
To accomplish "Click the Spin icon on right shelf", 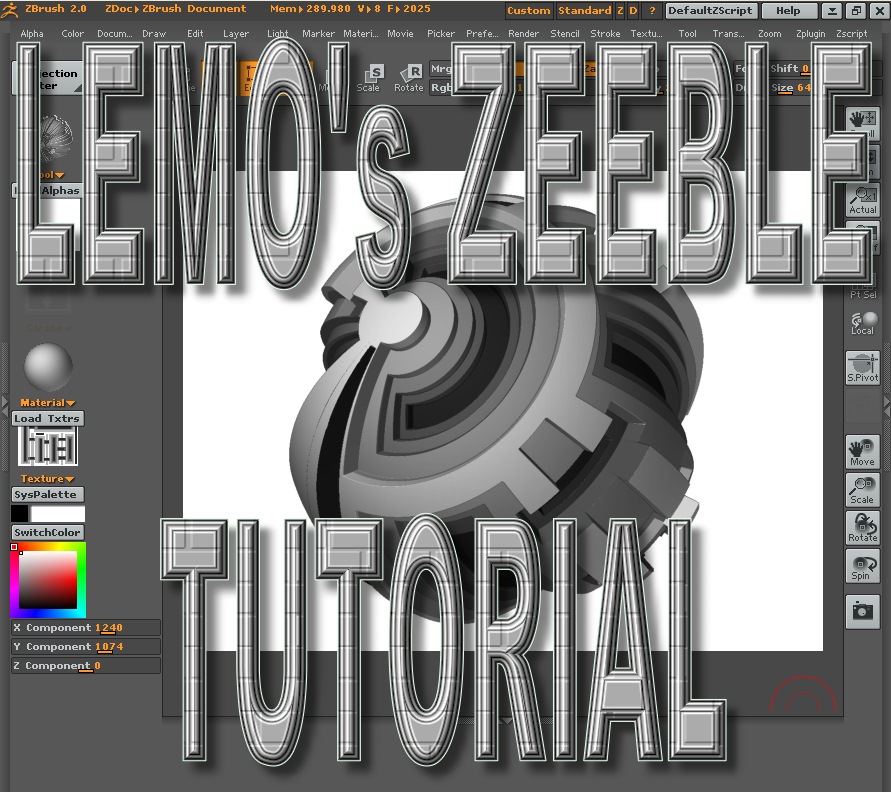I will [863, 566].
